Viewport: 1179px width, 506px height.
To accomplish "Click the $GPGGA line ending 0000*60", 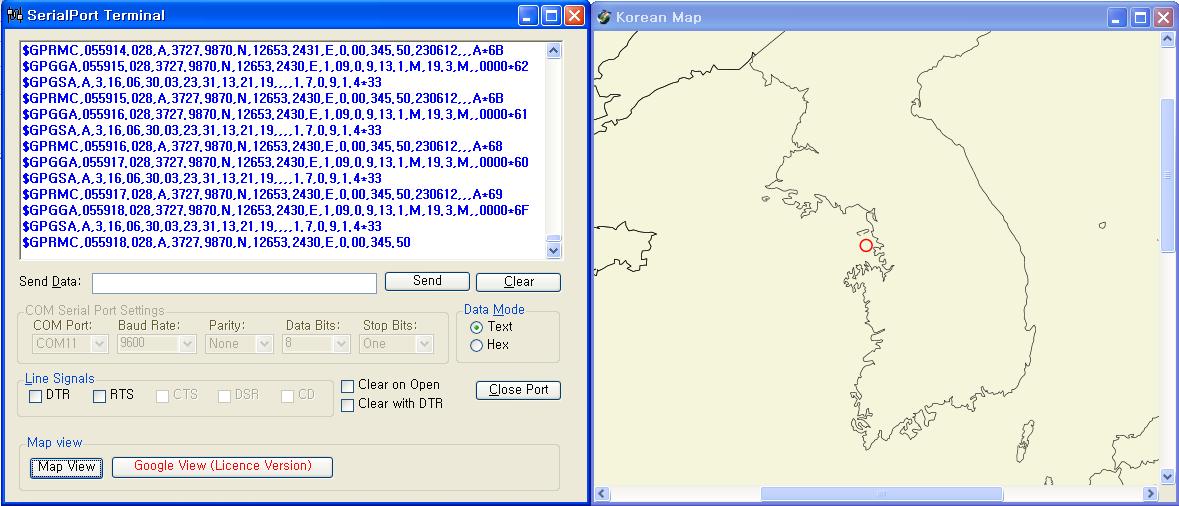I will coord(275,162).
